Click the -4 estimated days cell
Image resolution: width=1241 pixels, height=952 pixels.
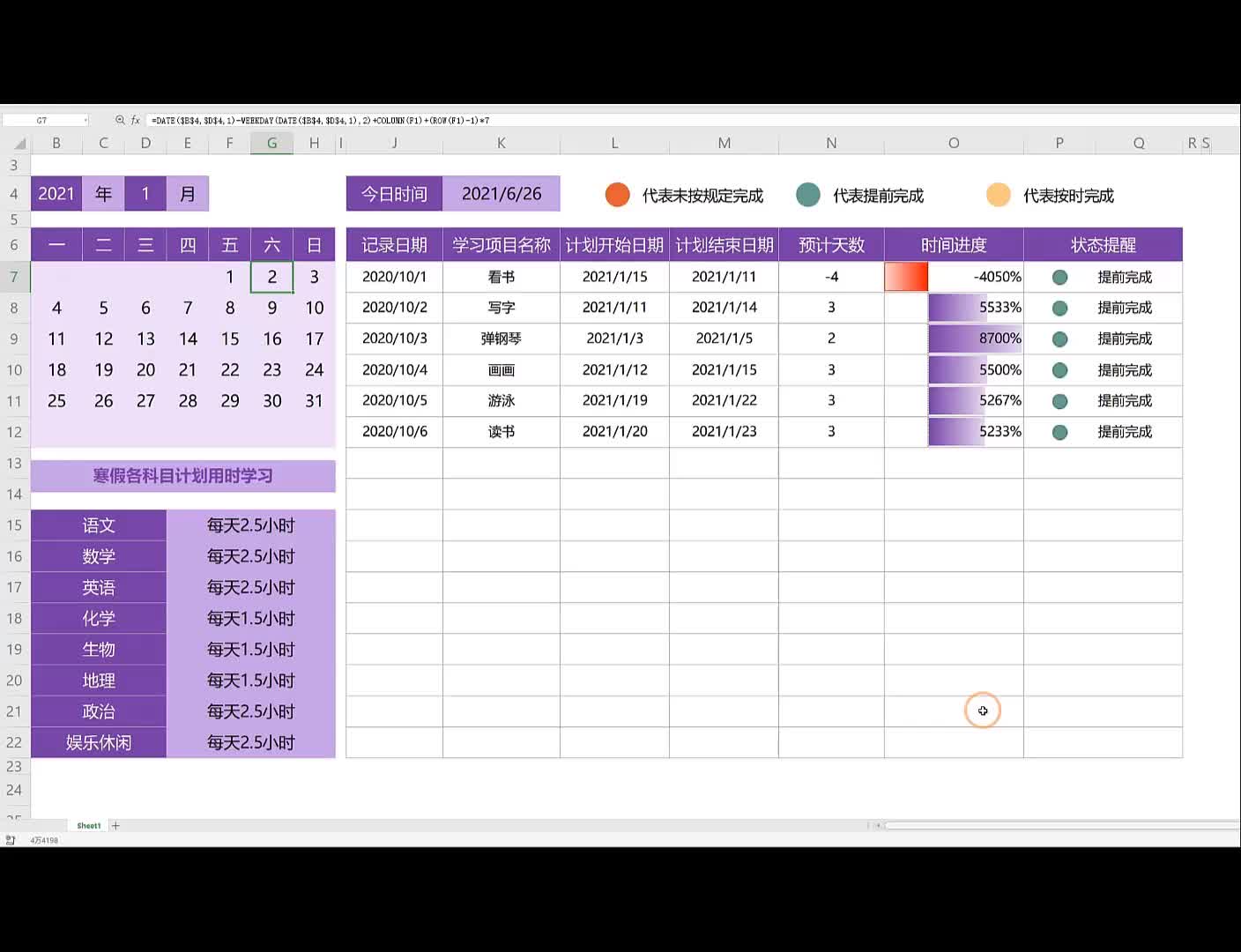(831, 277)
